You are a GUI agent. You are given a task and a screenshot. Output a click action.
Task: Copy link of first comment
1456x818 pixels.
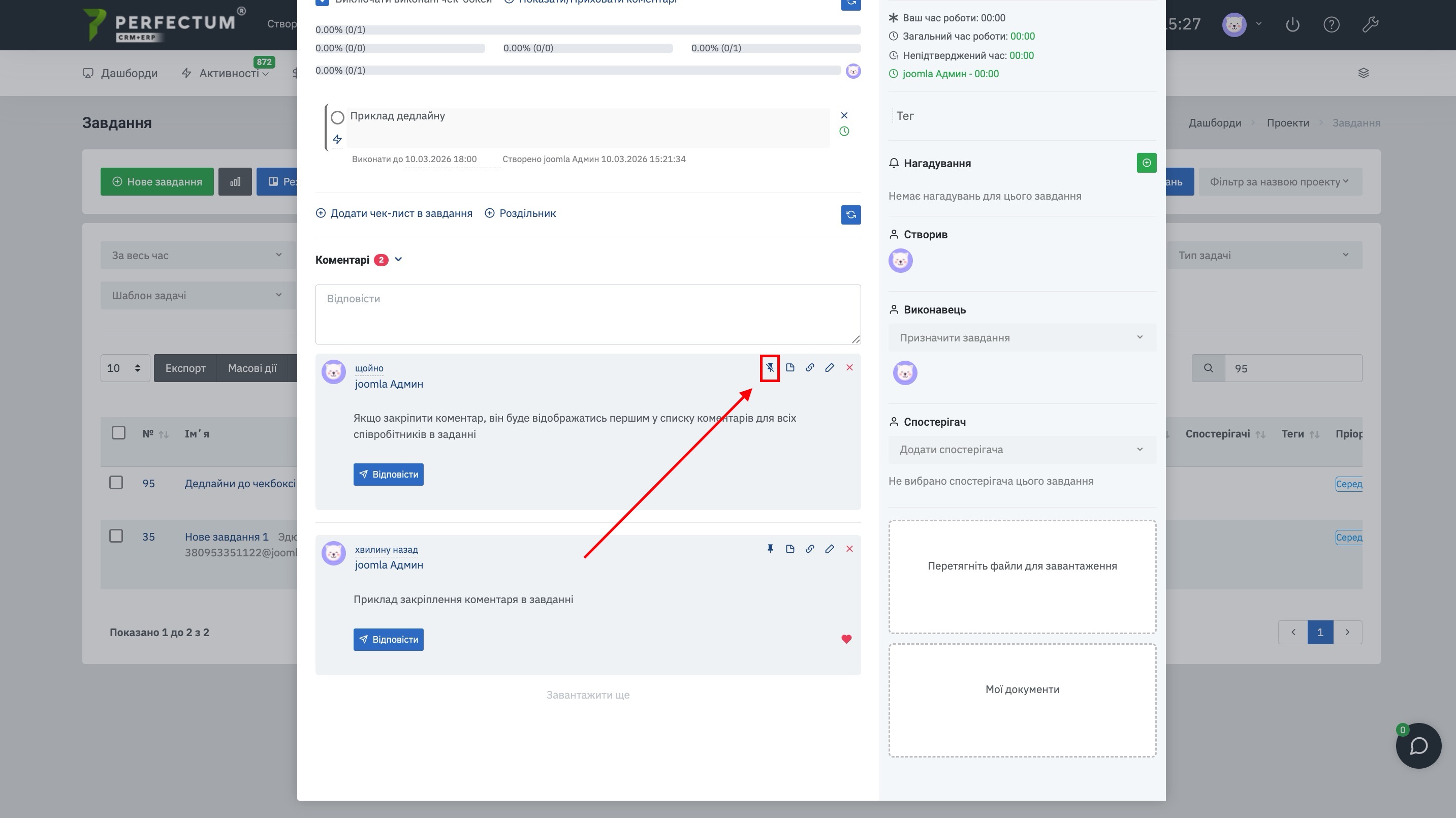click(809, 367)
